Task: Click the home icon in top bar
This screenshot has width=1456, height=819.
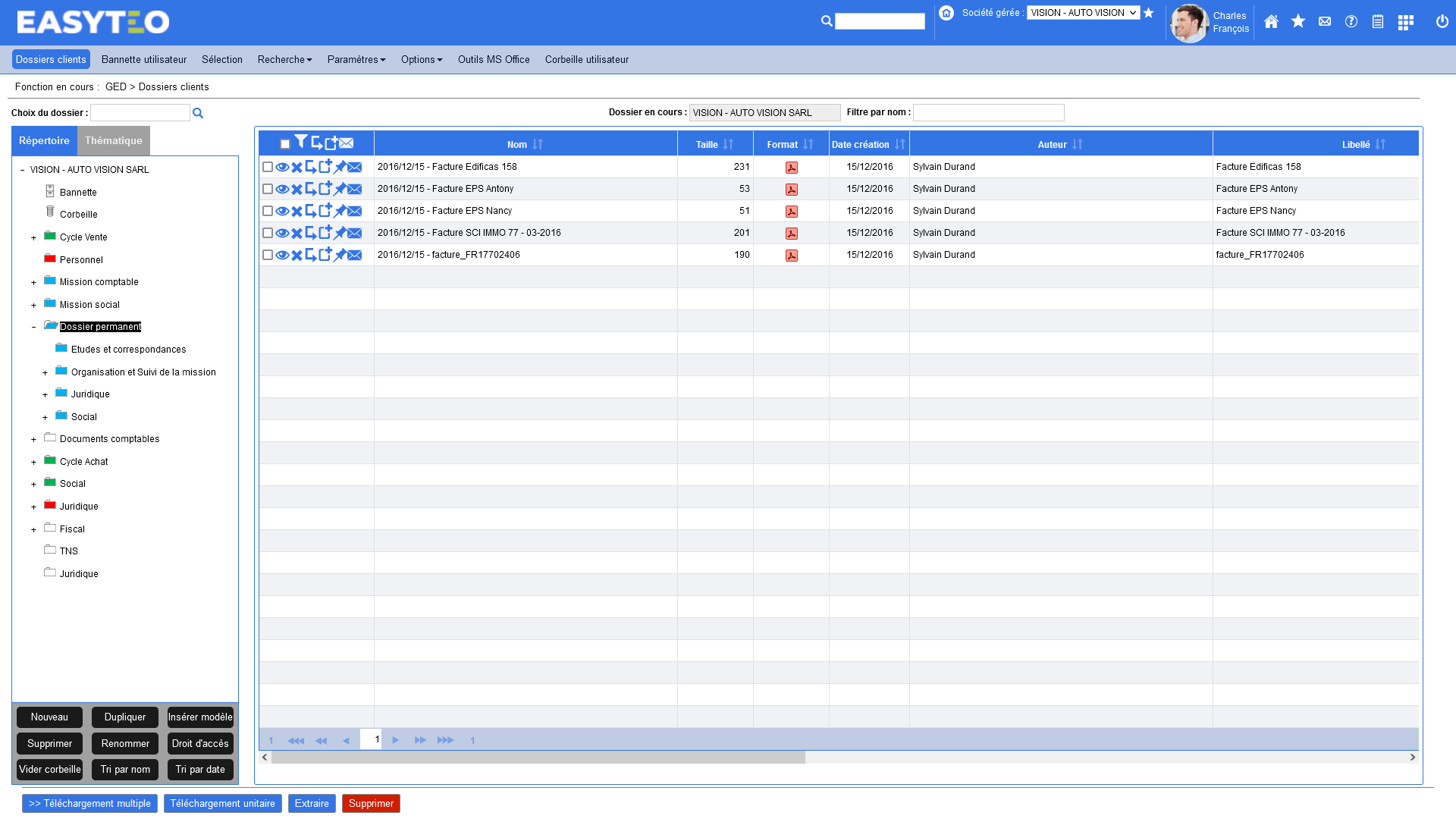Action: [x=1271, y=22]
